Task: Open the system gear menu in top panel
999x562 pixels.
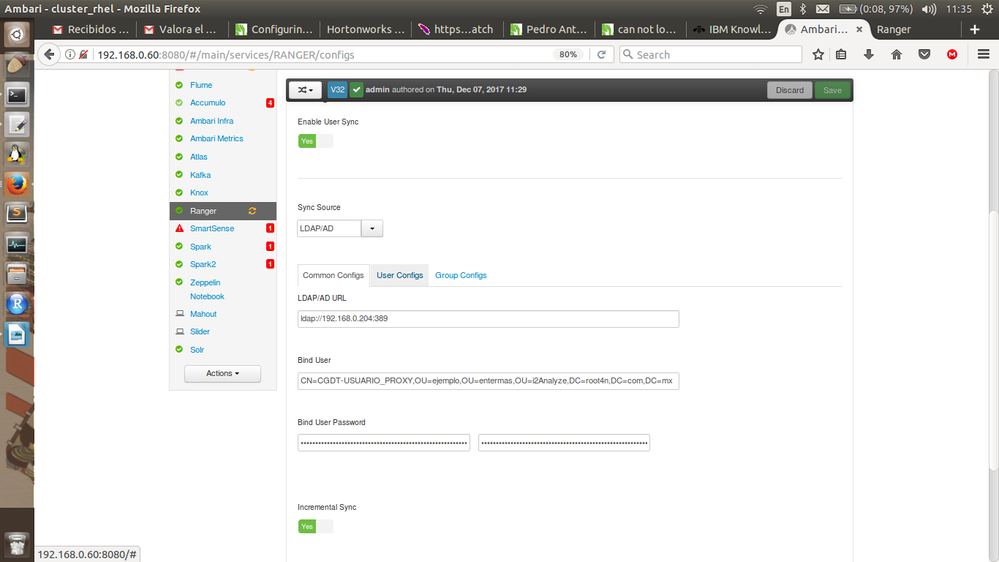Action: [x=987, y=9]
